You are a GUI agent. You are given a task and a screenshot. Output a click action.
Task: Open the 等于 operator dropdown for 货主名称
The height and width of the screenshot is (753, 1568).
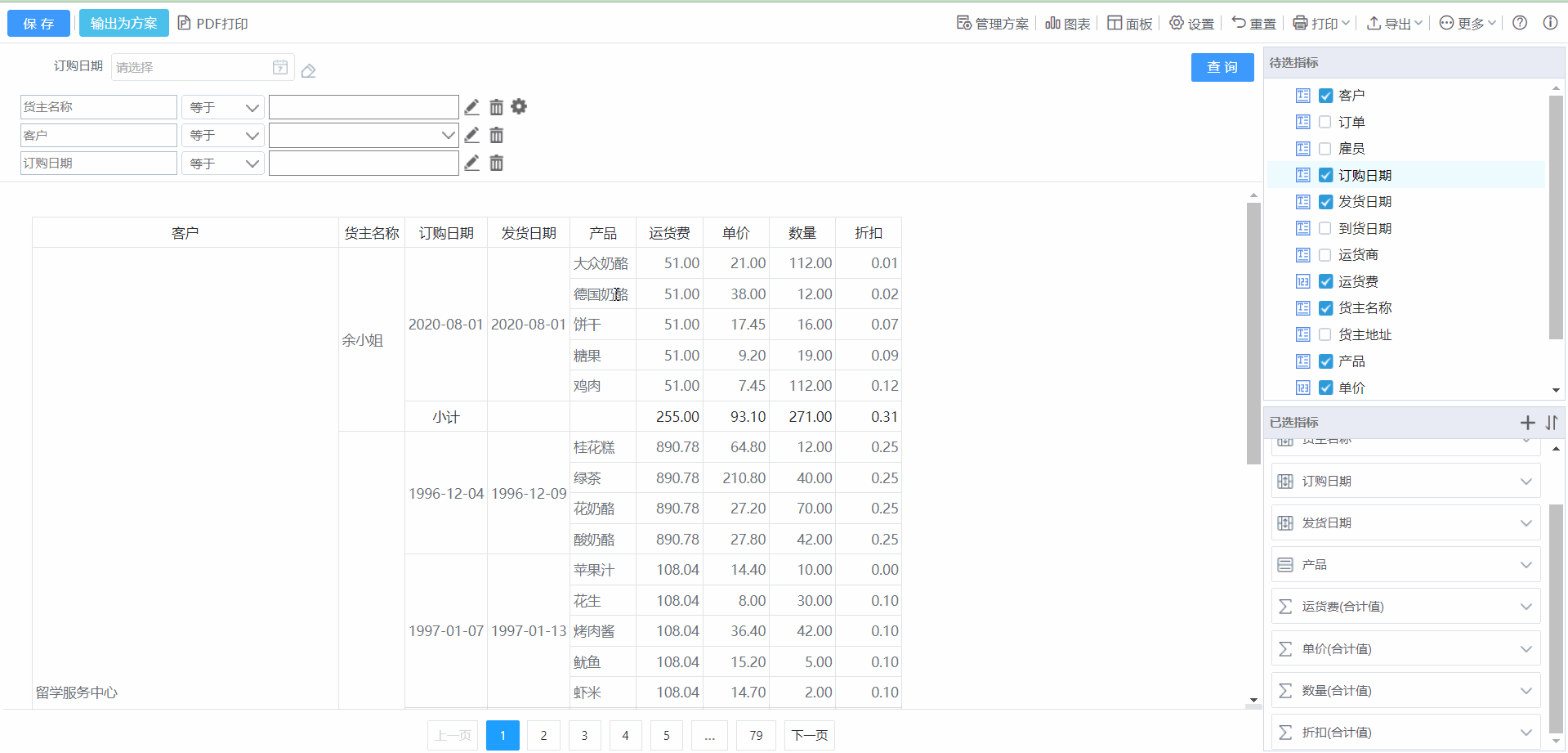click(222, 108)
